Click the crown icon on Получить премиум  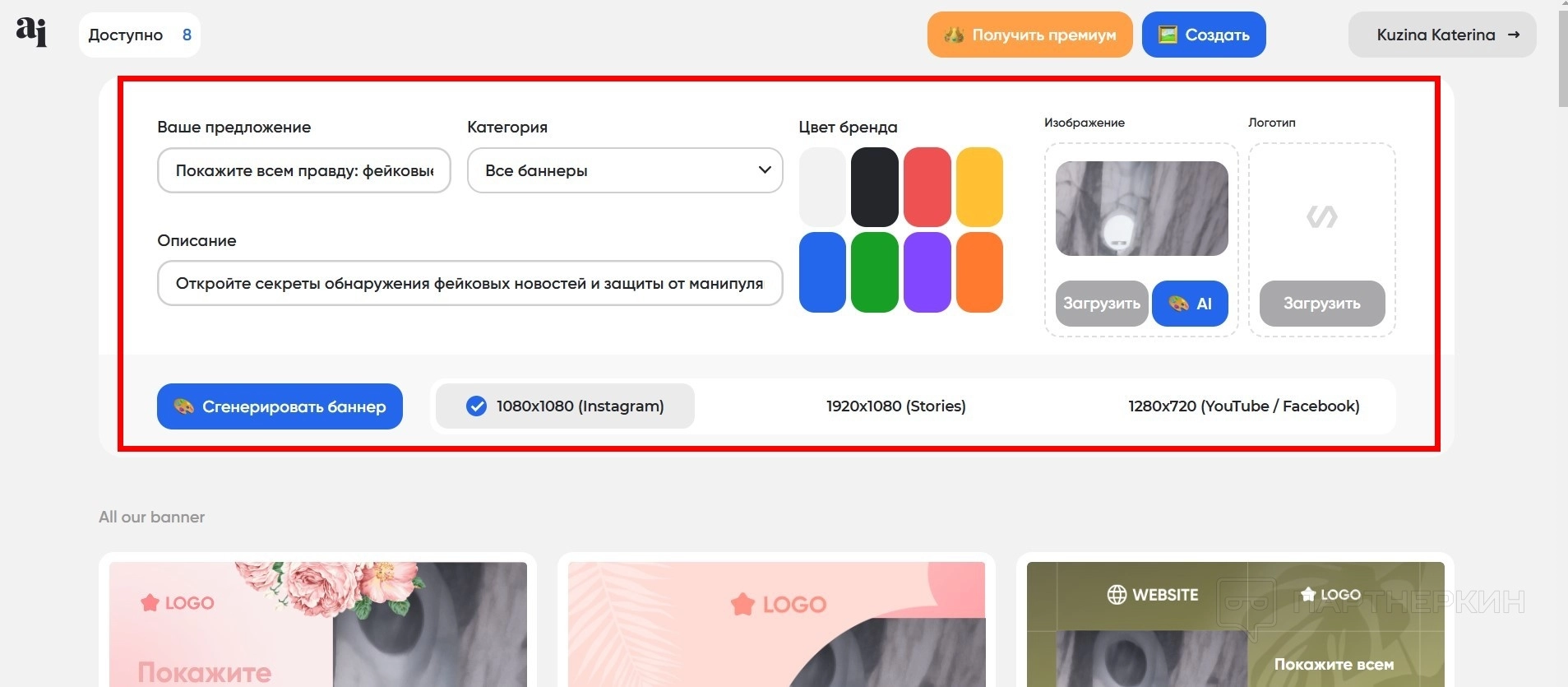[954, 35]
